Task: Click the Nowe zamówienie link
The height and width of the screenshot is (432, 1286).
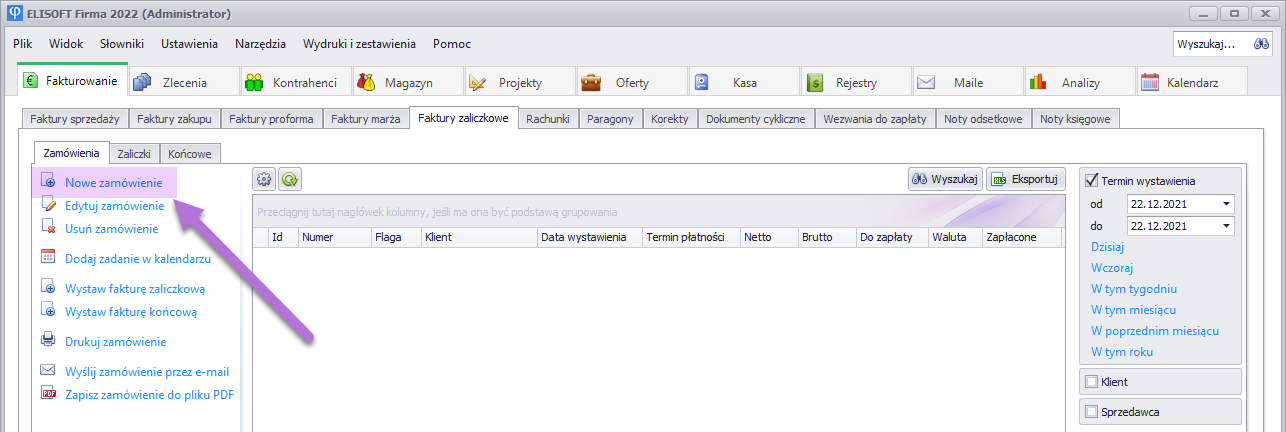Action: (x=113, y=183)
